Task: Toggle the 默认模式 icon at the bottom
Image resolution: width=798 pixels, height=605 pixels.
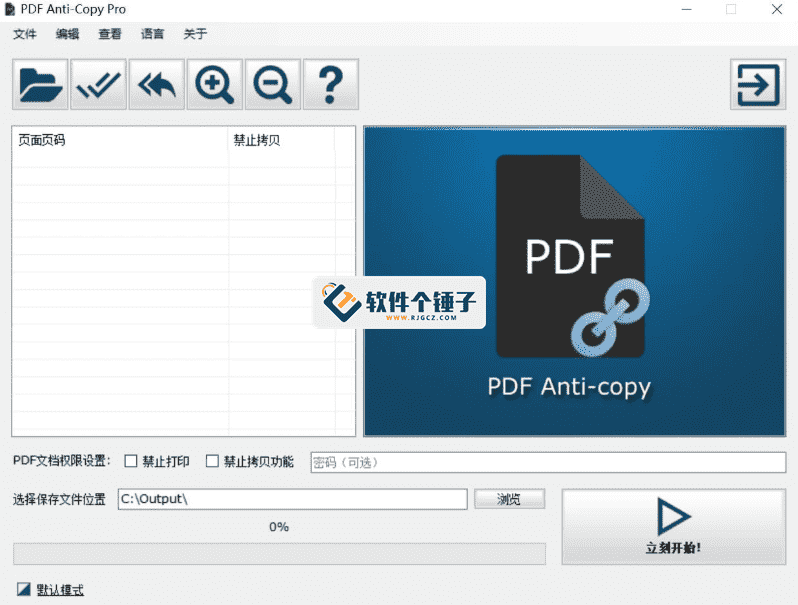Action: [x=23, y=589]
